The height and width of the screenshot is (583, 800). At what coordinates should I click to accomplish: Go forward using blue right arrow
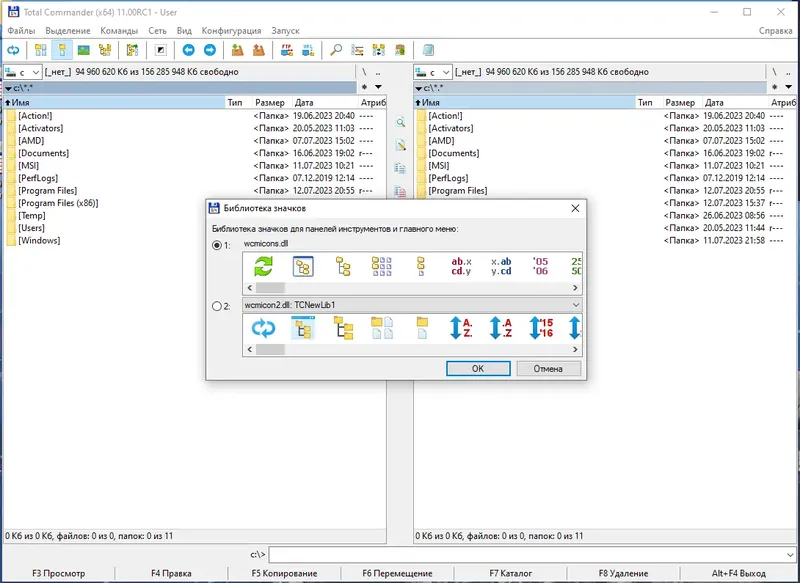click(210, 50)
